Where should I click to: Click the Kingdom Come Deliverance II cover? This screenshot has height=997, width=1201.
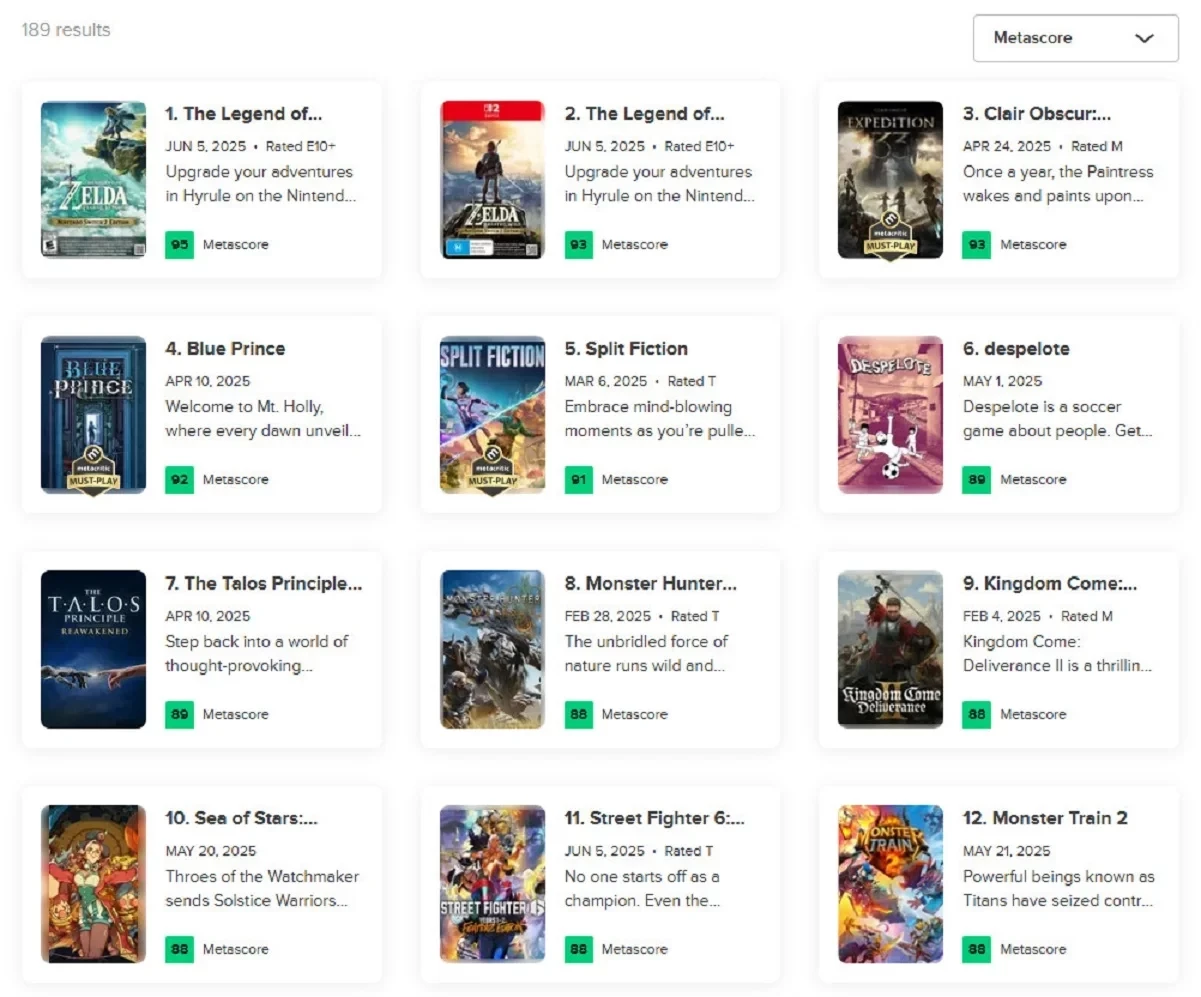(x=890, y=650)
